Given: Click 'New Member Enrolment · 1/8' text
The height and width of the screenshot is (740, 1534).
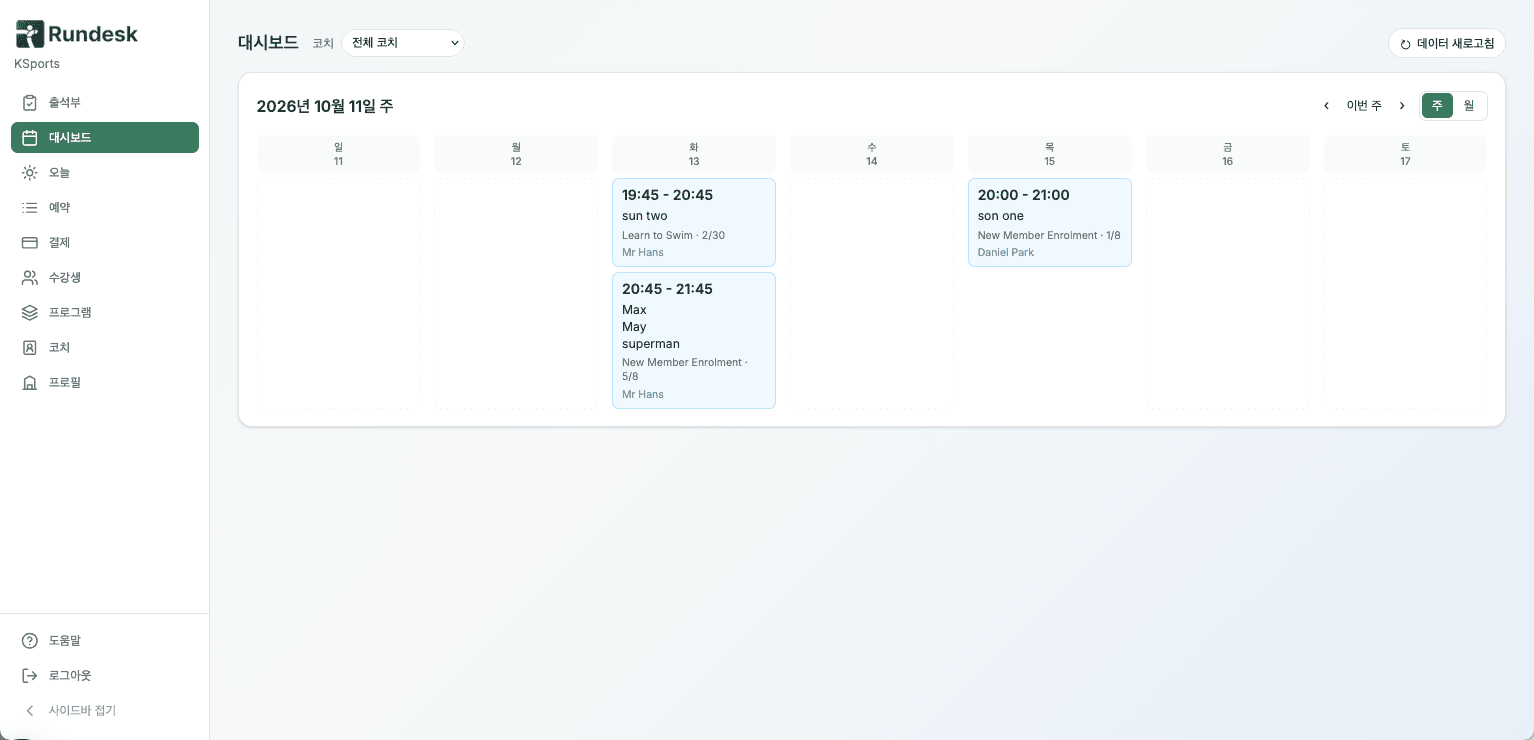Looking at the screenshot, I should [x=1049, y=236].
